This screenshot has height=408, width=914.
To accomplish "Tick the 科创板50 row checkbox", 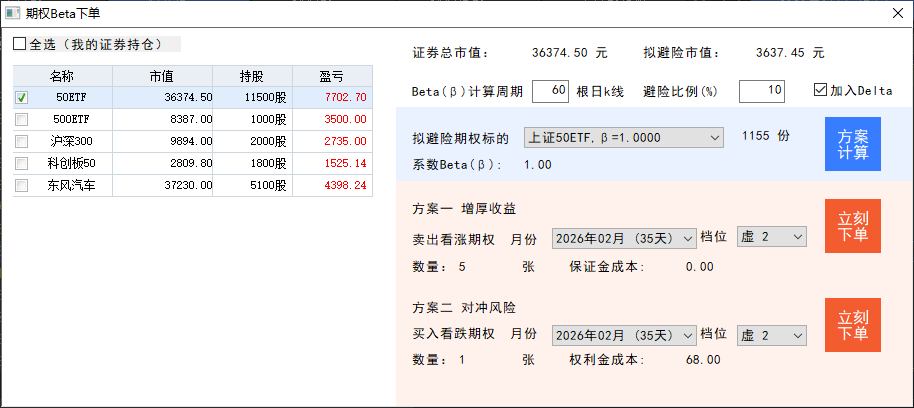I will coord(22,163).
